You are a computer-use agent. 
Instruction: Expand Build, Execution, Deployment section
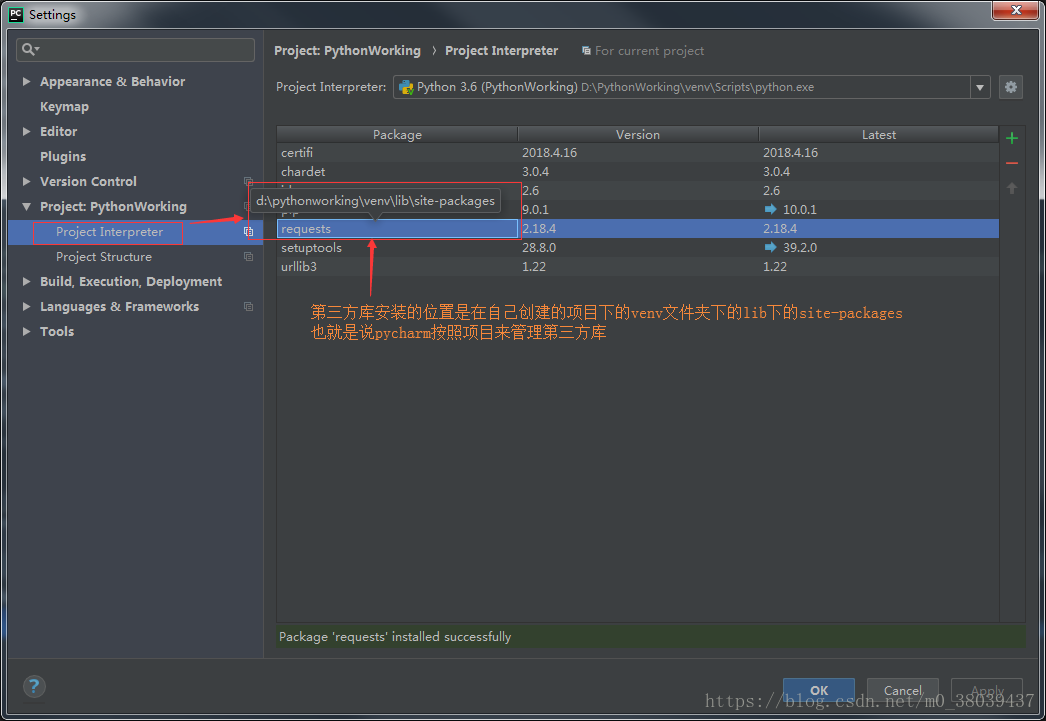(27, 281)
